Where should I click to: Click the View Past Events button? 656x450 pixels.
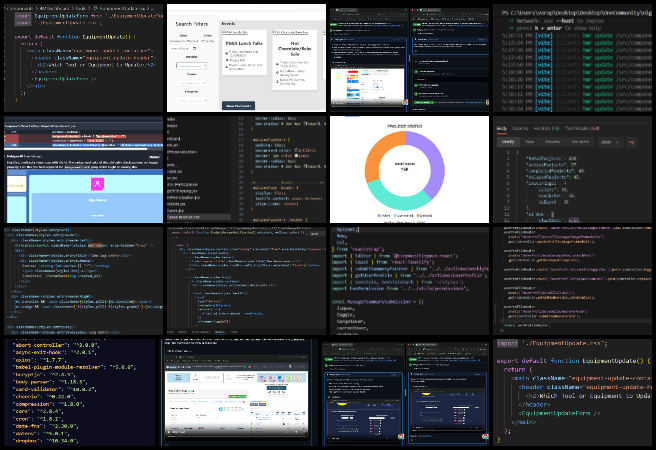click(238, 104)
